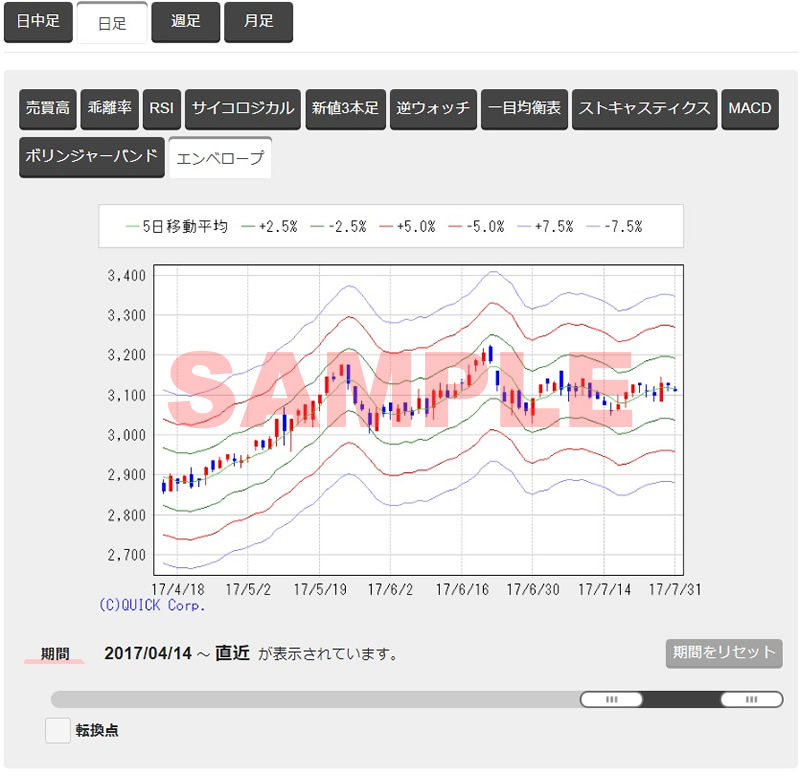Click the -2.5% legend entry

coord(339,227)
